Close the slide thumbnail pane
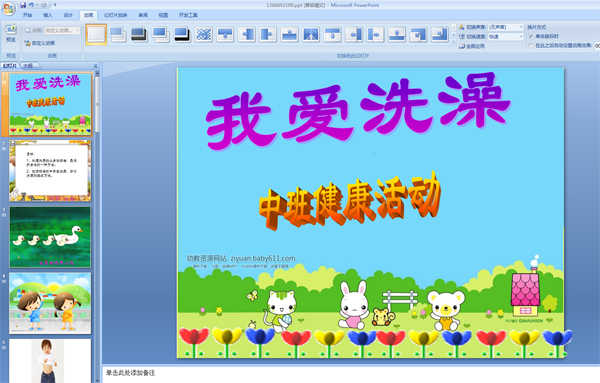Viewport: 600px width, 383px height. (96, 66)
